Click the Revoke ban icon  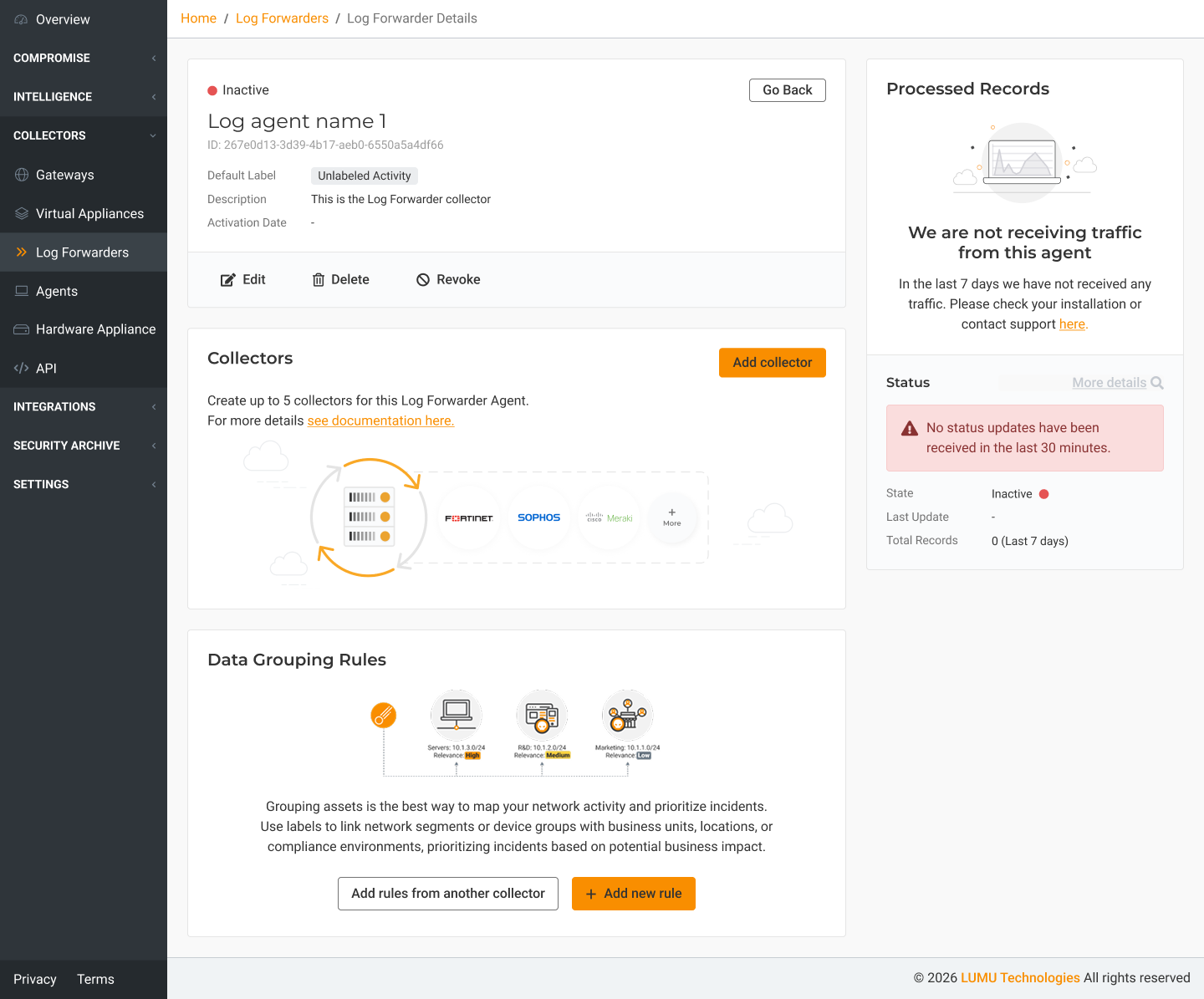click(423, 280)
